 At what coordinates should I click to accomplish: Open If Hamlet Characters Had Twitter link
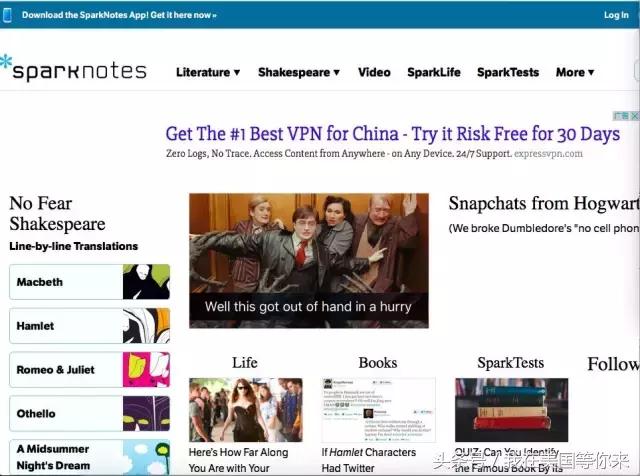[369, 460]
